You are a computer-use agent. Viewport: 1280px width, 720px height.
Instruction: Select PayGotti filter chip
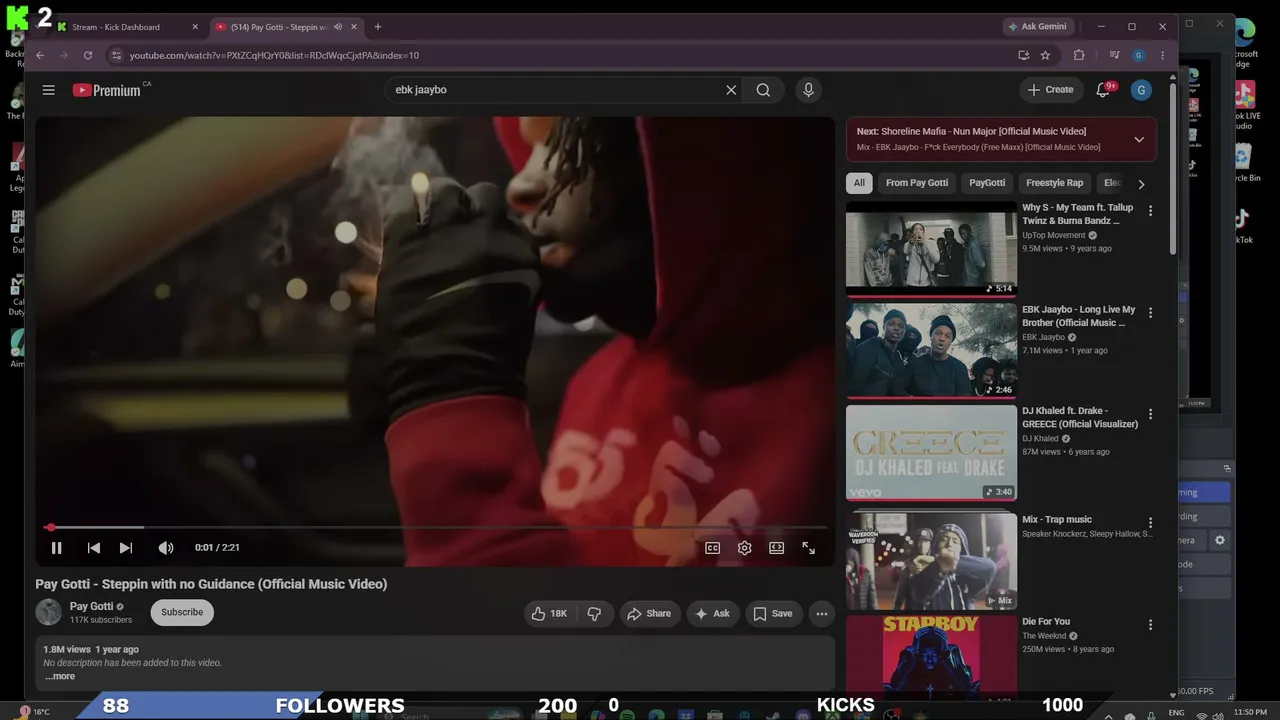[x=987, y=183]
